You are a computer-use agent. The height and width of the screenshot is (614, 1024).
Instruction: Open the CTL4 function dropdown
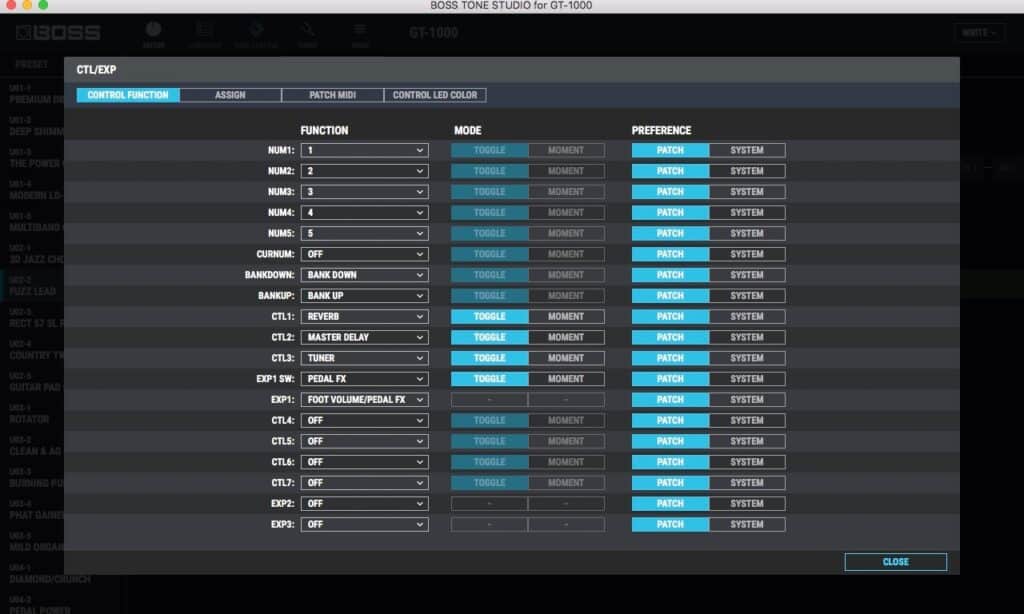pos(364,421)
